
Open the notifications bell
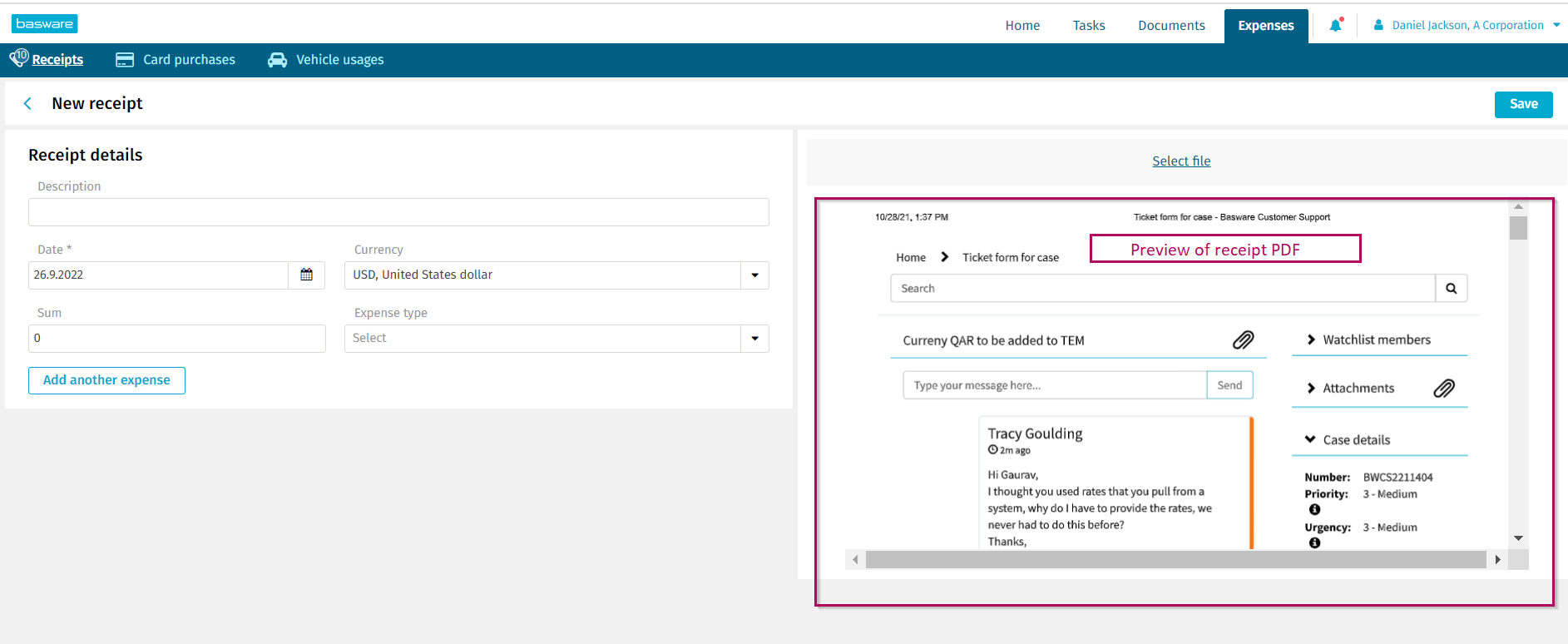point(1336,25)
